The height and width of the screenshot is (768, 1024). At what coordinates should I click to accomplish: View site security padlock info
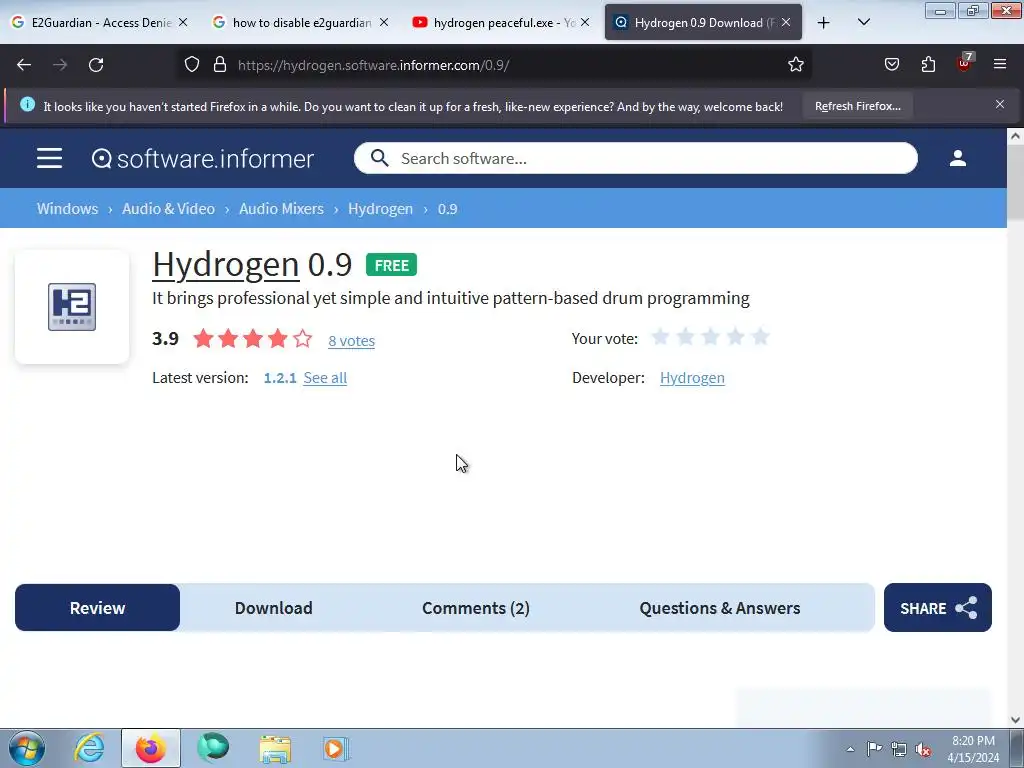coord(220,65)
